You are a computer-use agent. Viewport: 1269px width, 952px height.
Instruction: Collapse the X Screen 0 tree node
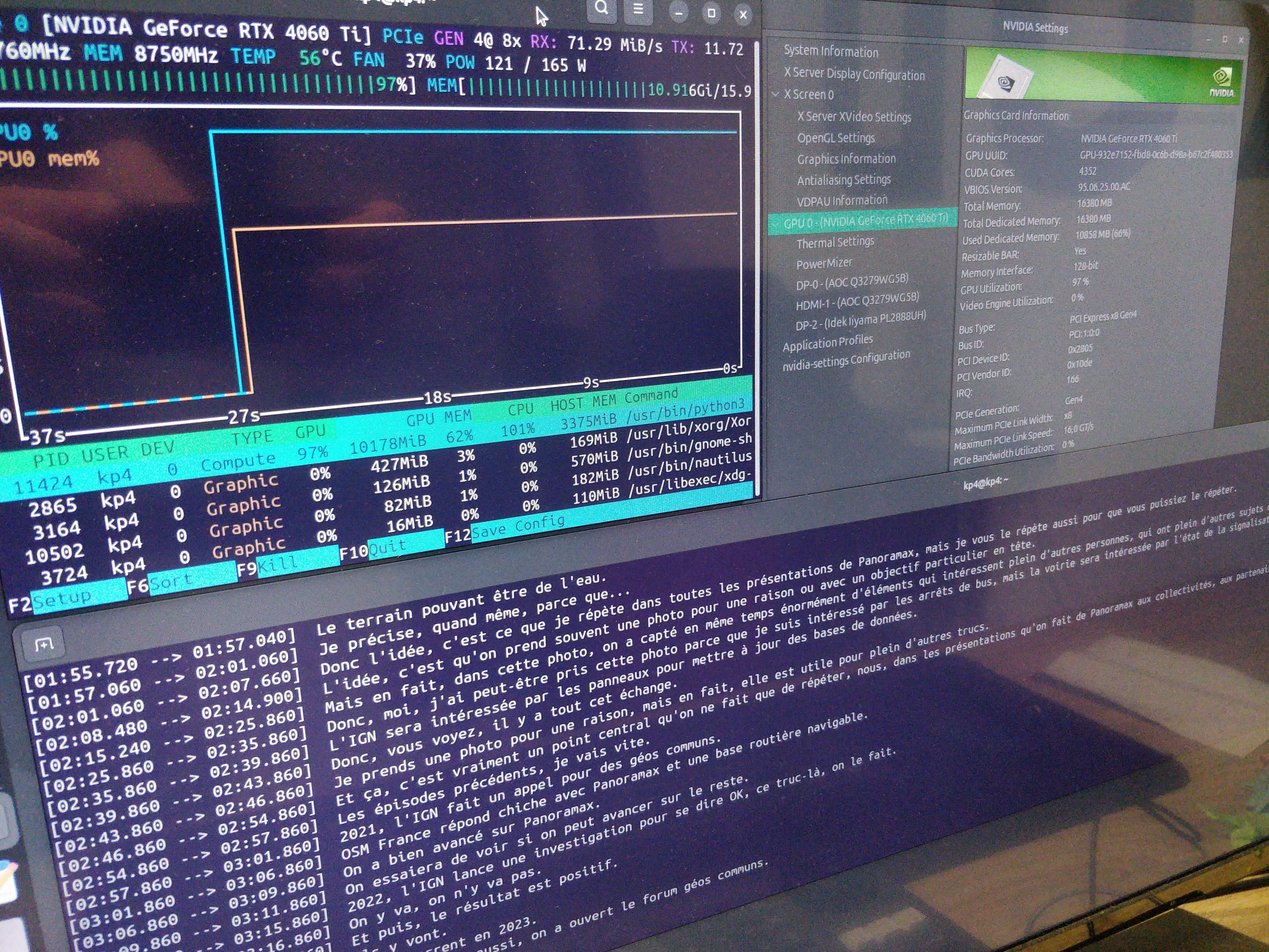(x=776, y=94)
